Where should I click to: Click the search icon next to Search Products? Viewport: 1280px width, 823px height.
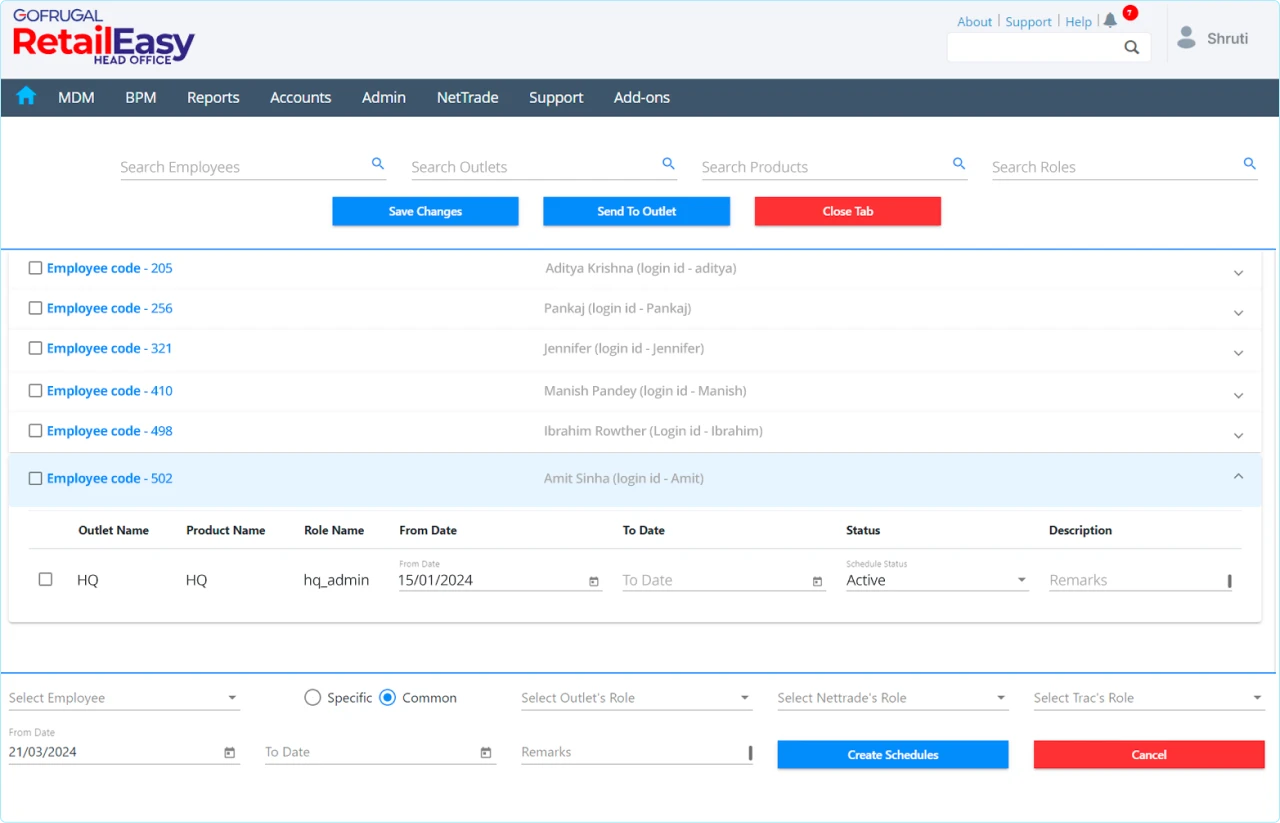[958, 162]
